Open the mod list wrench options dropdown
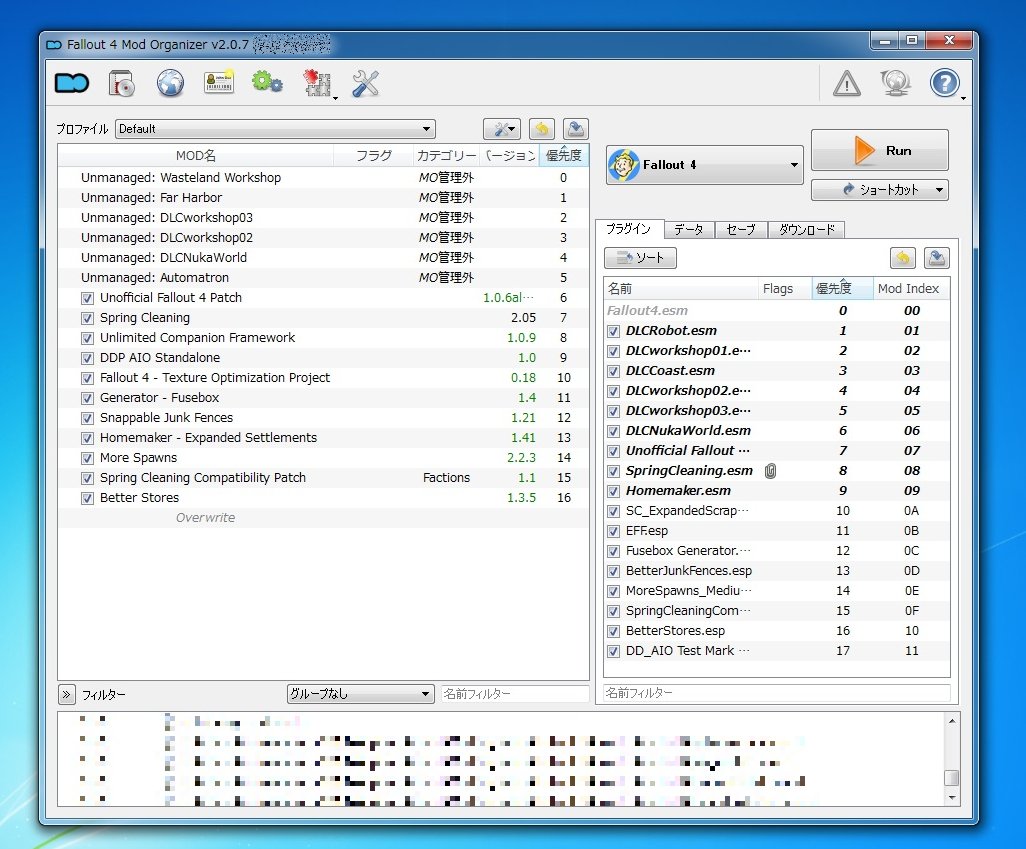Viewport: 1026px width, 849px height. click(502, 129)
